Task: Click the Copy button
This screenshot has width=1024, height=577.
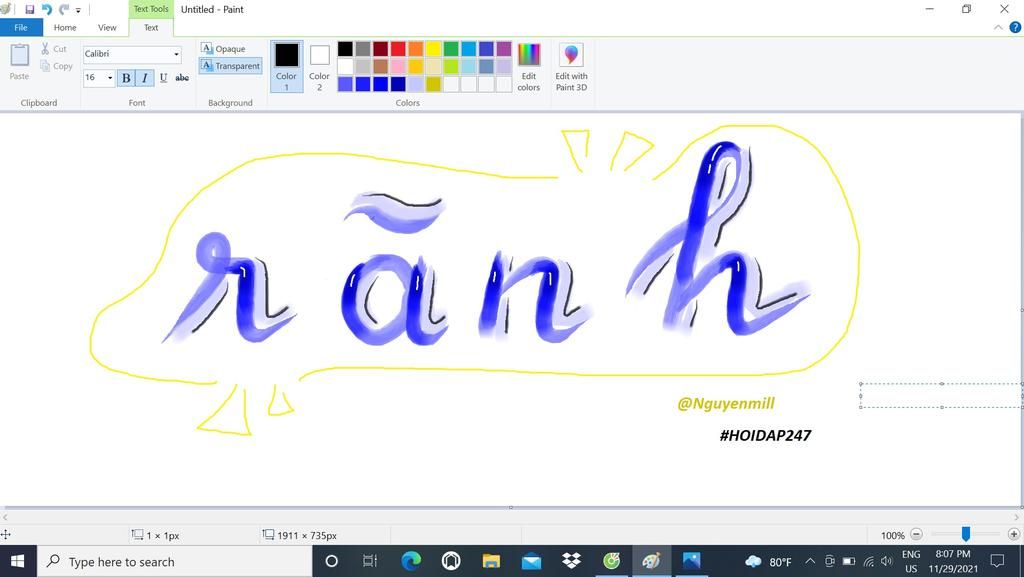Action: click(x=56, y=66)
